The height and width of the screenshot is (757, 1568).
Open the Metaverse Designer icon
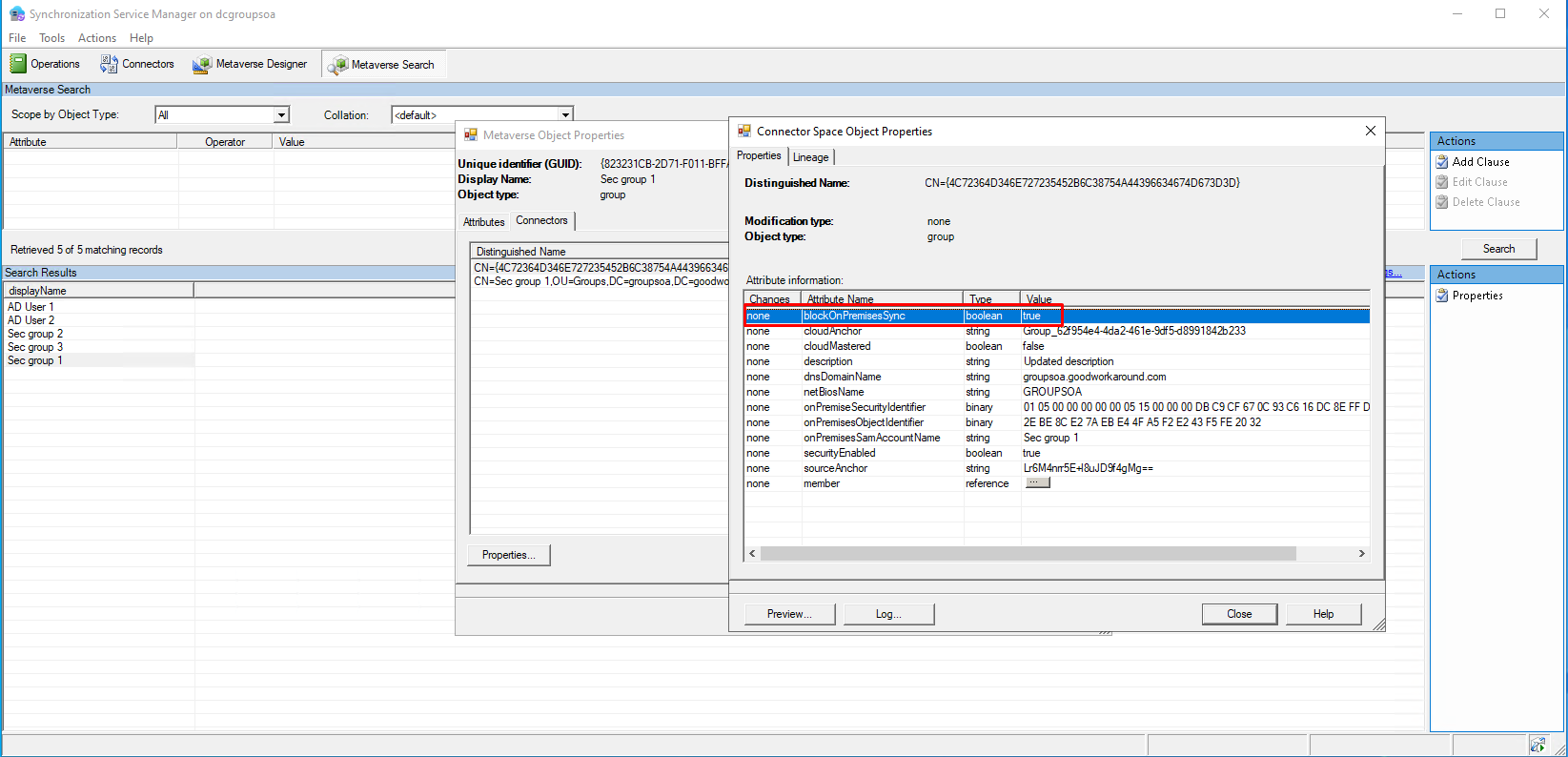[x=201, y=65]
